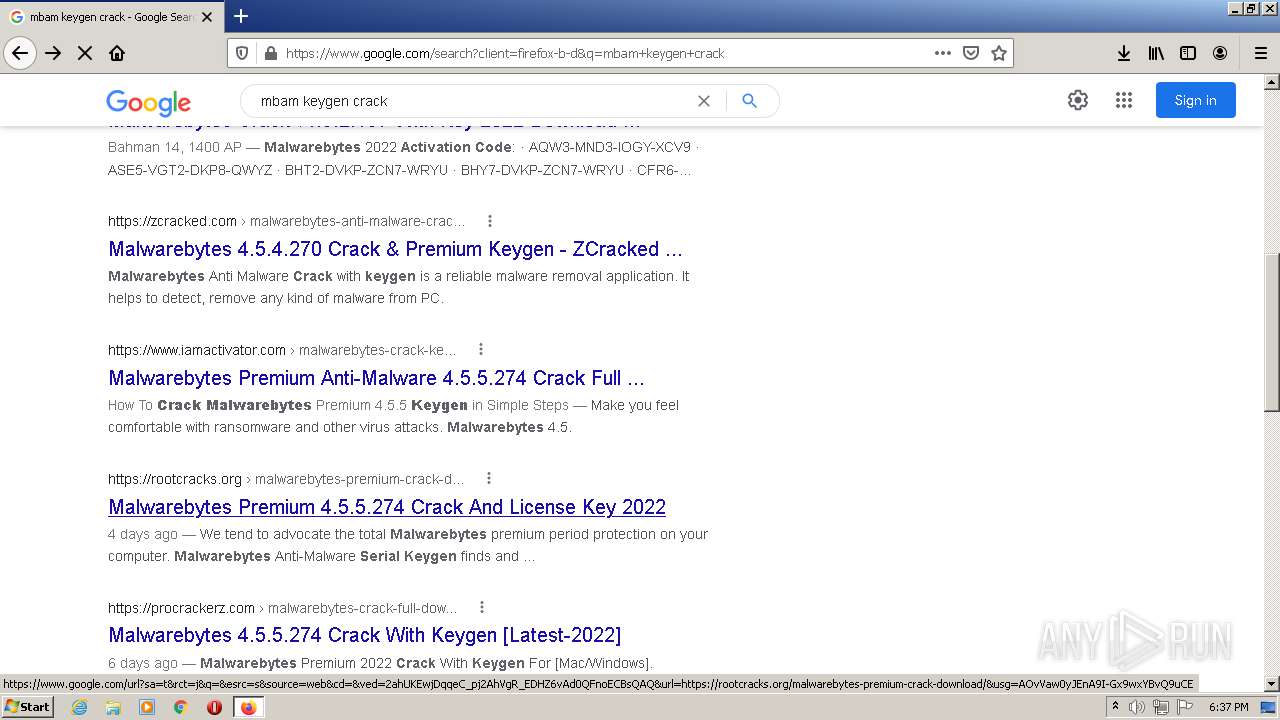The image size is (1280, 720).
Task: Open result options for procrackerz.com
Action: (x=481, y=608)
